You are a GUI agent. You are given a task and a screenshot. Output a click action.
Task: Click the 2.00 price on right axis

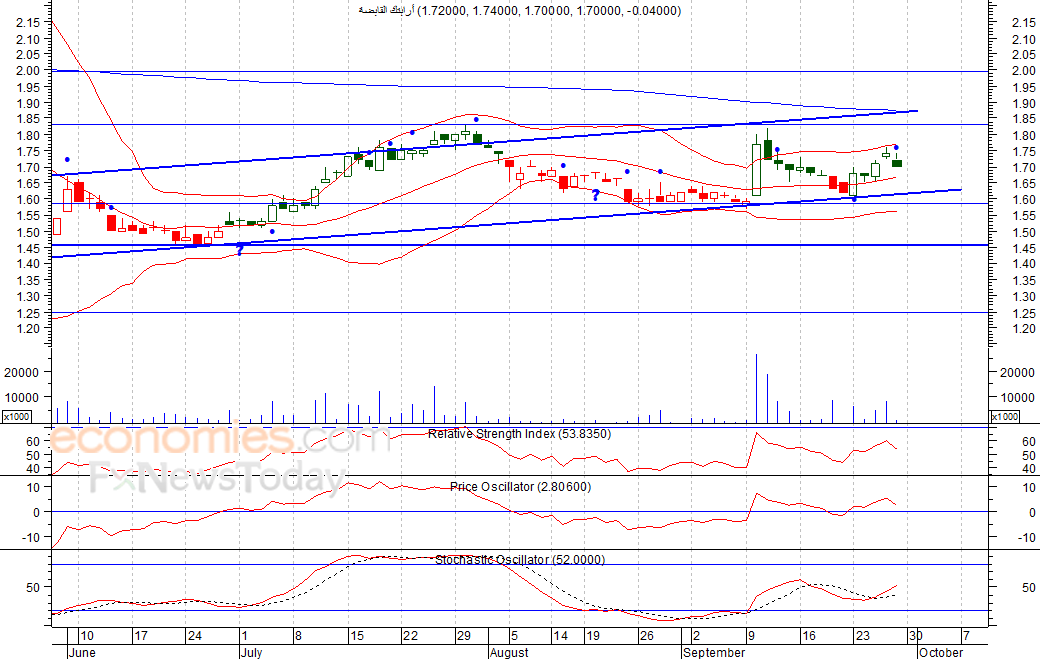click(1023, 70)
